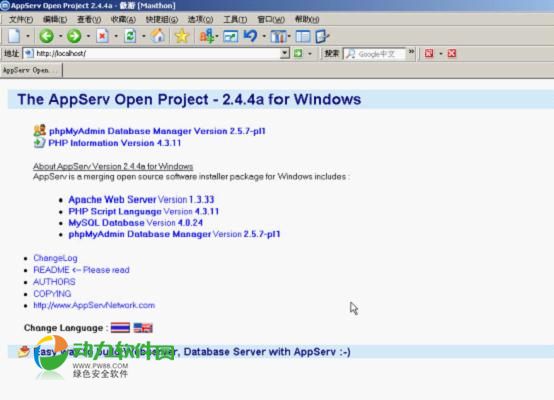554x400 pixels.
Task: Click the rightmost red X icon in address row
Action: tap(452, 53)
